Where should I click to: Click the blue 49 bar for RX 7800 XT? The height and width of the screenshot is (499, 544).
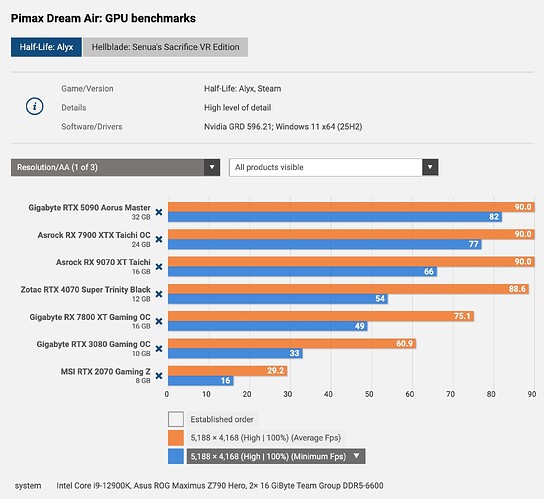point(268,326)
